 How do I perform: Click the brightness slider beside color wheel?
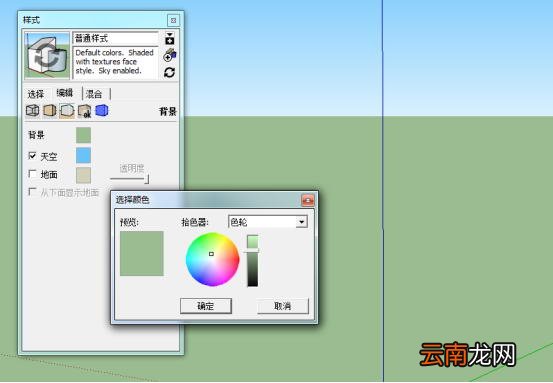pyautogui.click(x=253, y=261)
